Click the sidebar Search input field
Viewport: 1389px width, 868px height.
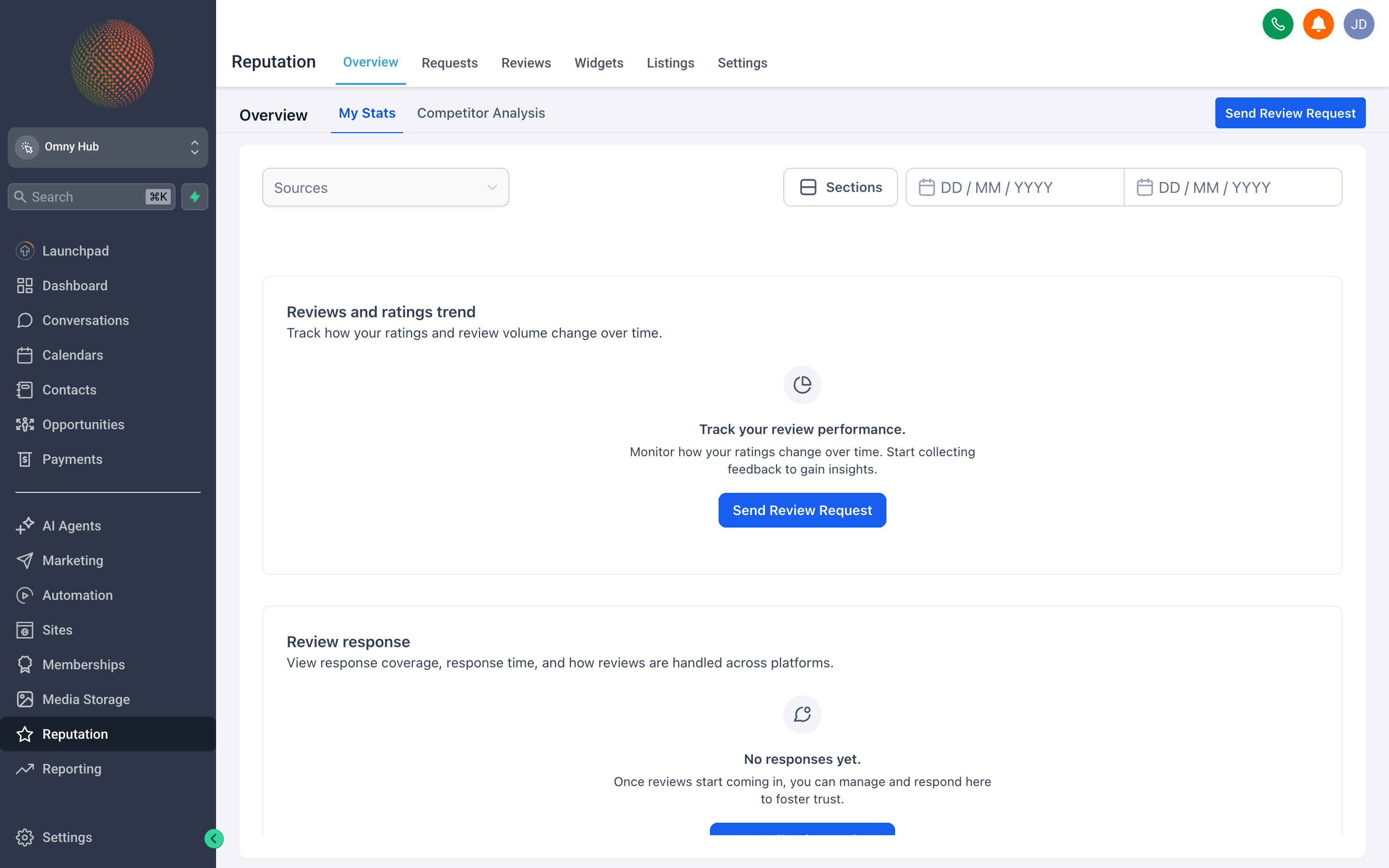point(91,197)
